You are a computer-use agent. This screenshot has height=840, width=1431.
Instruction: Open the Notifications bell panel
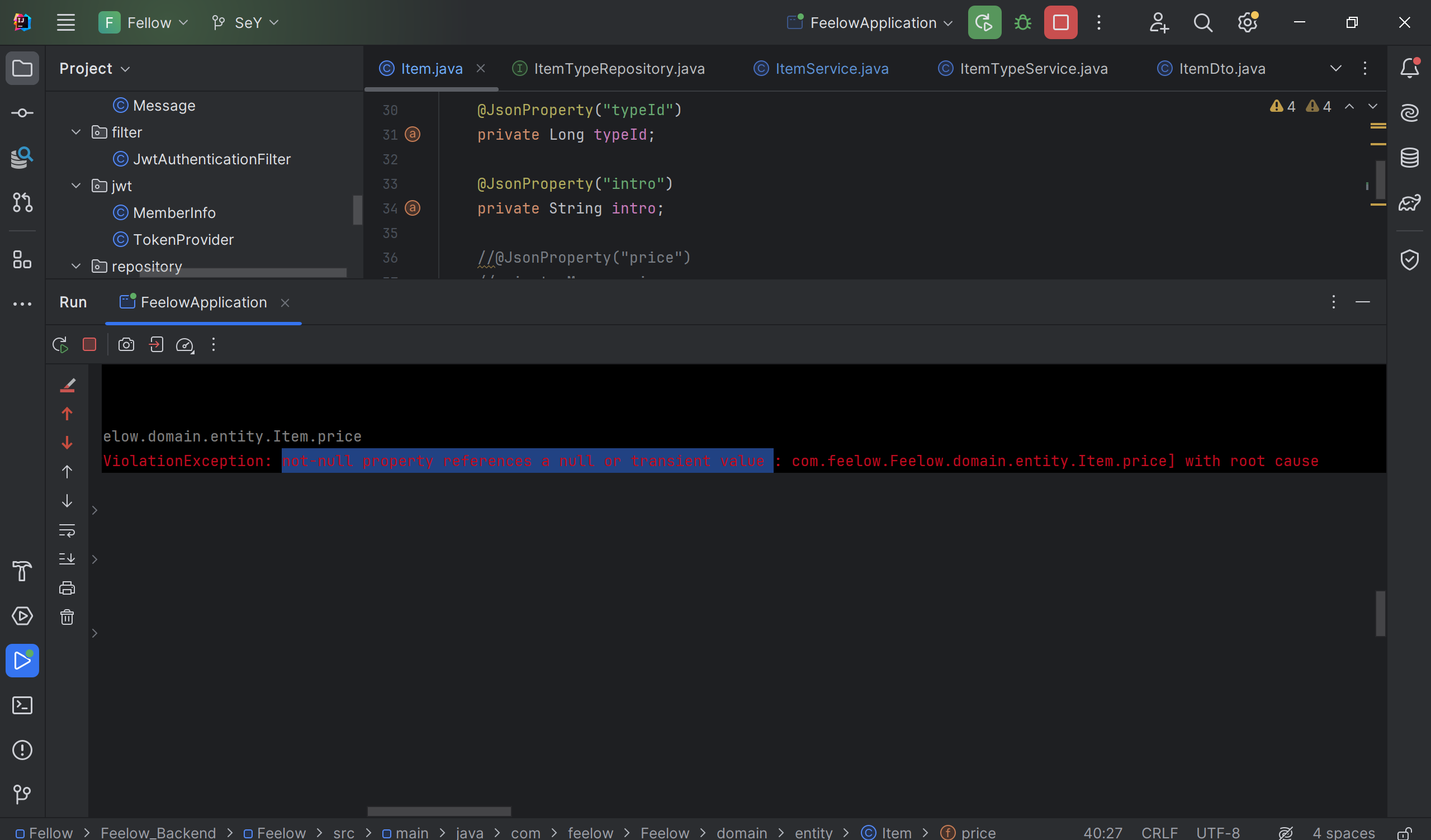pyautogui.click(x=1409, y=68)
